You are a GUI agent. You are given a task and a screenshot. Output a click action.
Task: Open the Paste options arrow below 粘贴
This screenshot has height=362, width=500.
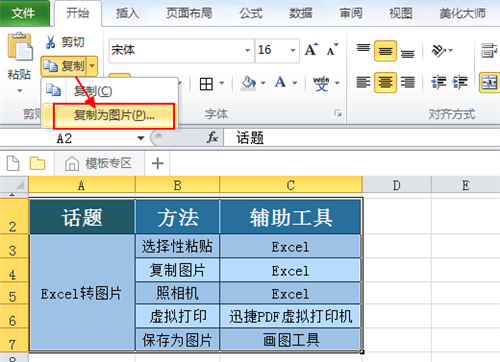19,91
